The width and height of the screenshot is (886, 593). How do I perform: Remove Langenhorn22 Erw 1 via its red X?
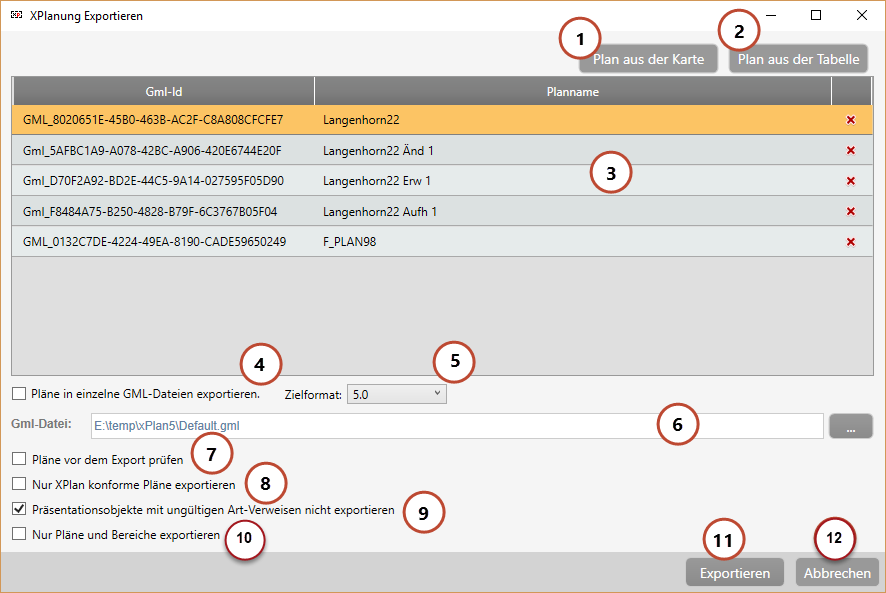coord(850,181)
